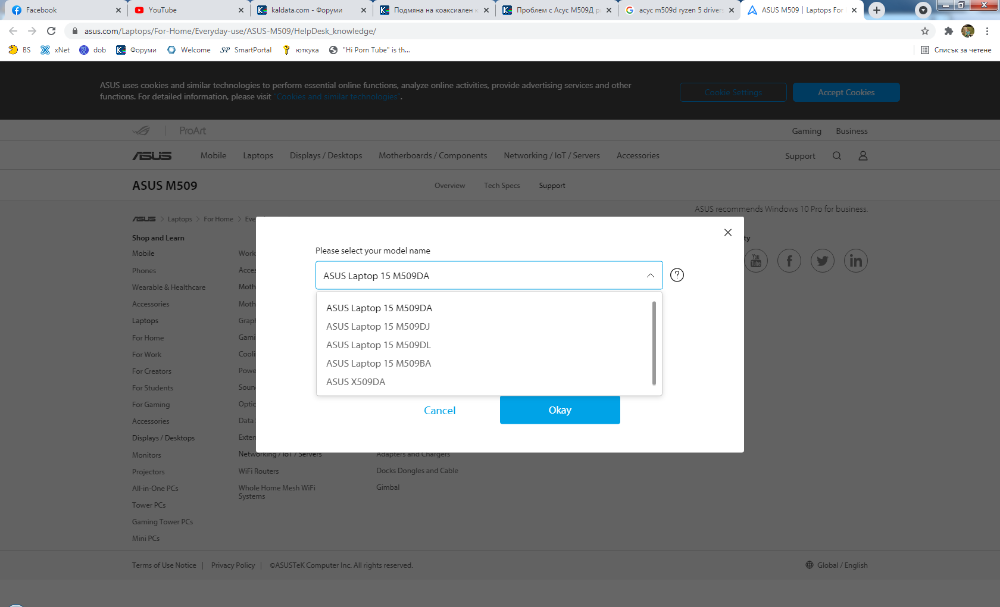Open the Accessories navigation menu
Image resolution: width=1000 pixels, height=607 pixels.
(638, 156)
